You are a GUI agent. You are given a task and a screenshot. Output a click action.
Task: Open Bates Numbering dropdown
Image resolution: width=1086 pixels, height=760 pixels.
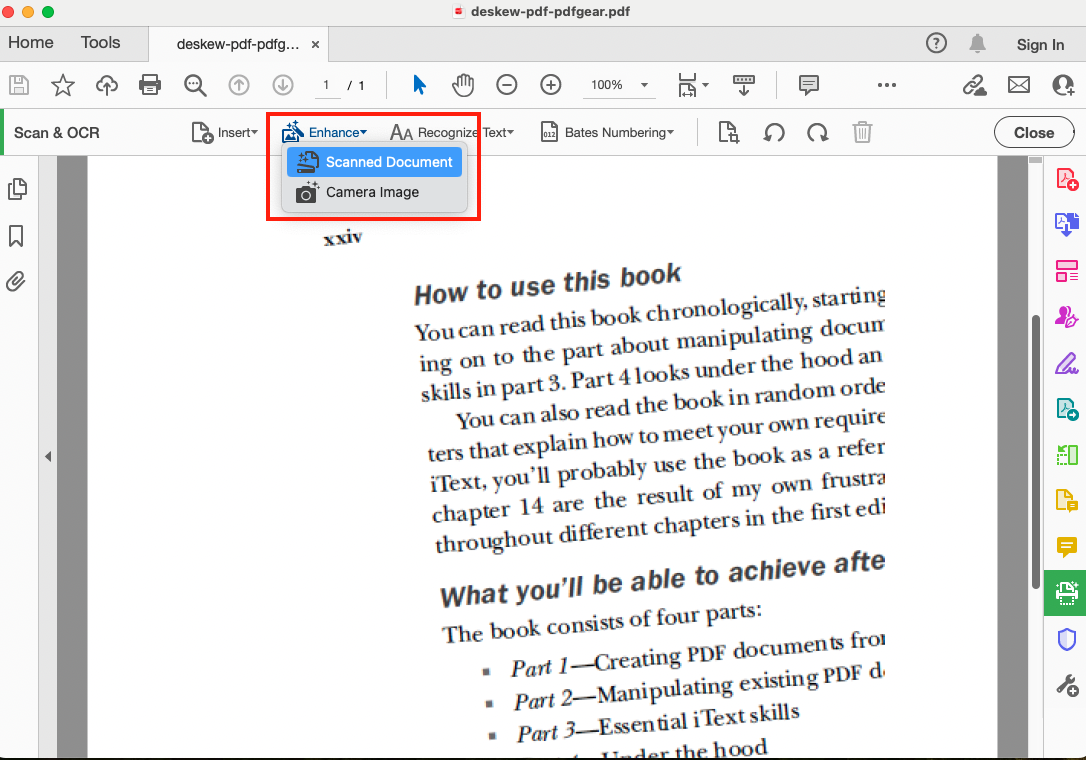[607, 132]
